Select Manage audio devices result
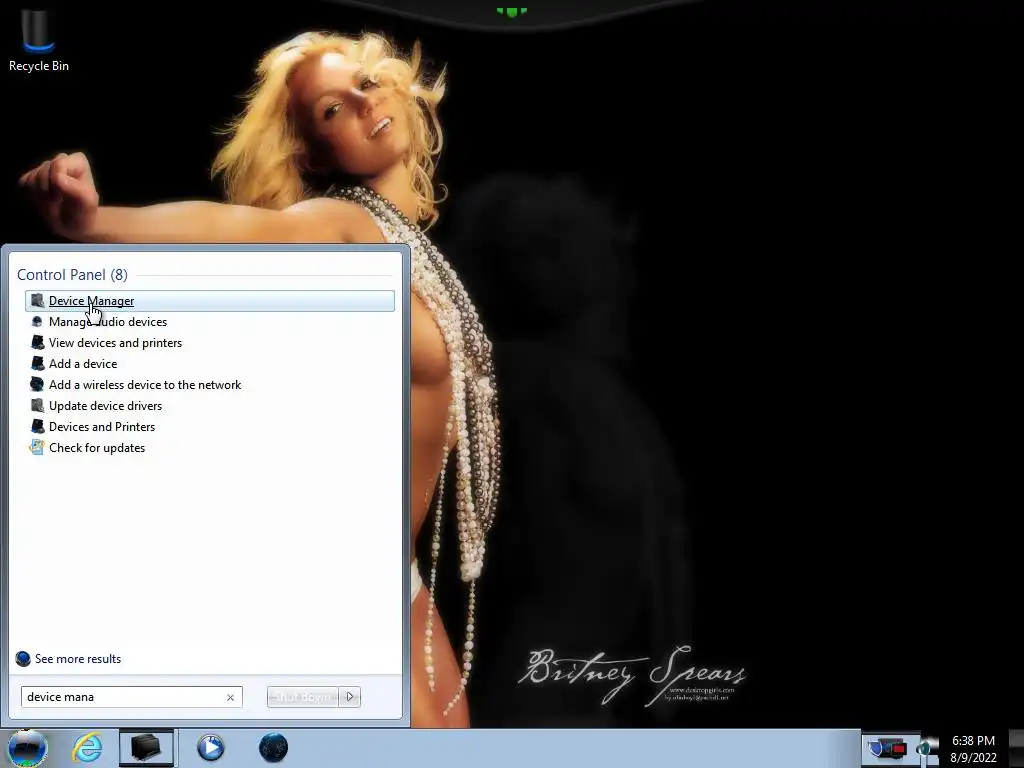 click(108, 322)
